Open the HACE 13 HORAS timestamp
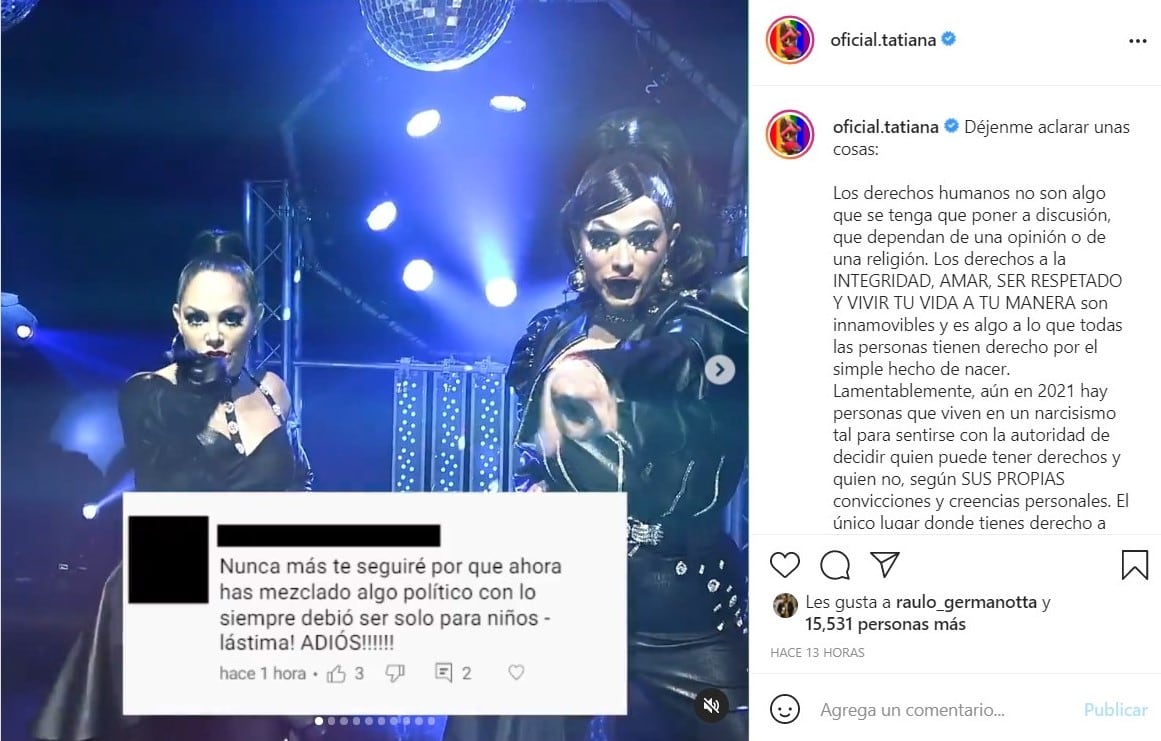 (x=817, y=652)
